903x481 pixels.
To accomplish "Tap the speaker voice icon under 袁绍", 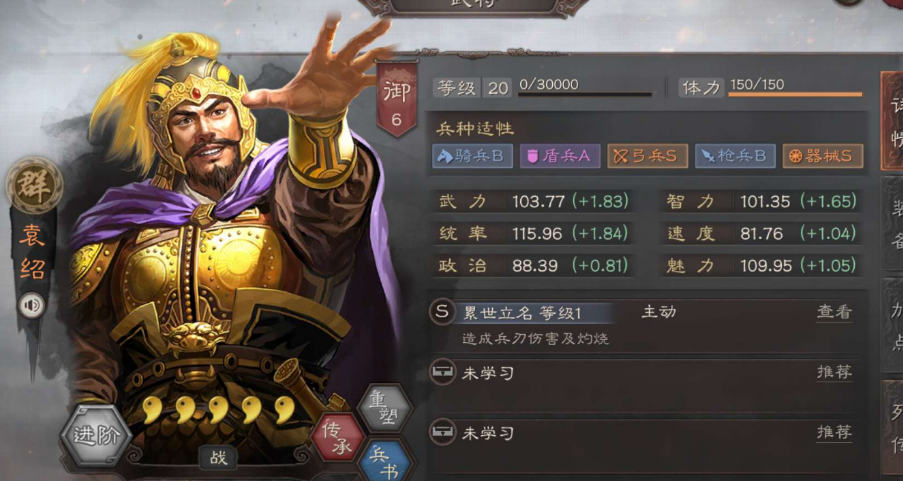I will (31, 305).
